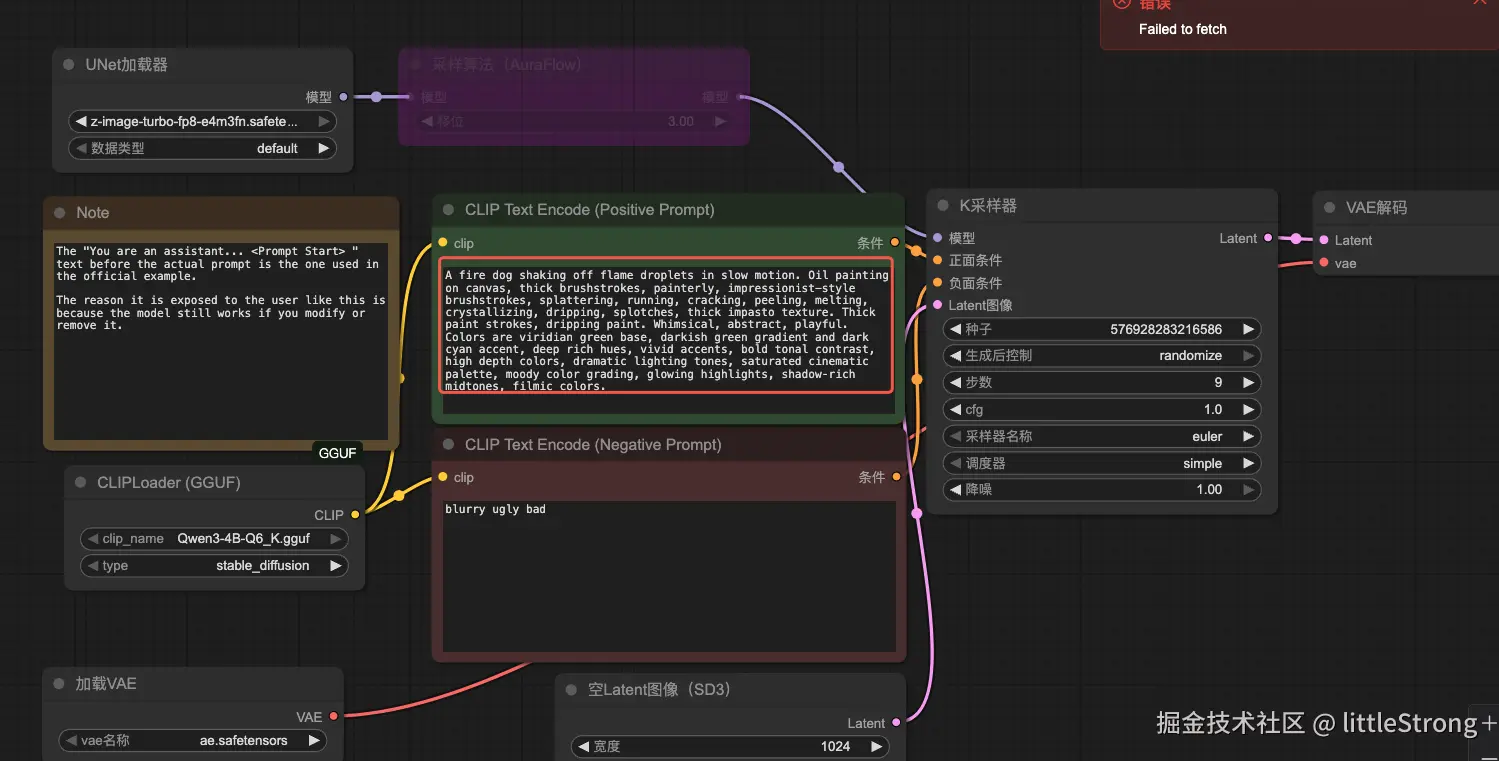The image size is (1499, 761).
Task: Increase 种子 value with right arrow
Action: pyautogui.click(x=1247, y=329)
